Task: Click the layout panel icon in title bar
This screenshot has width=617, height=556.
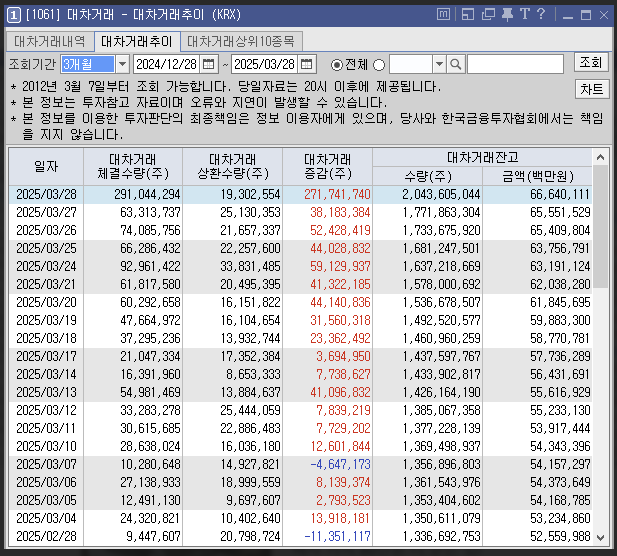Action: (468, 15)
